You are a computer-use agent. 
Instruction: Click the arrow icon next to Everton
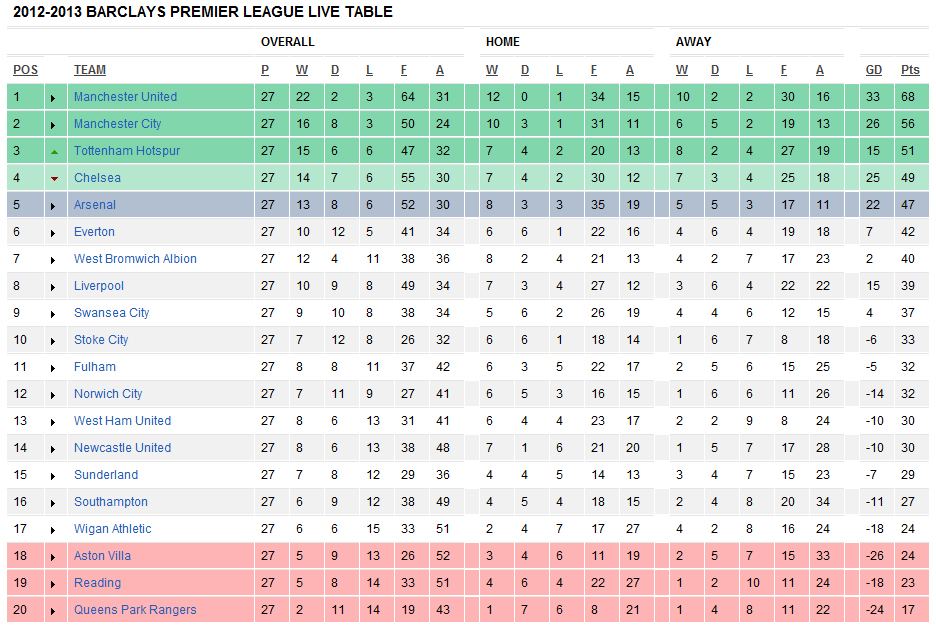click(54, 232)
